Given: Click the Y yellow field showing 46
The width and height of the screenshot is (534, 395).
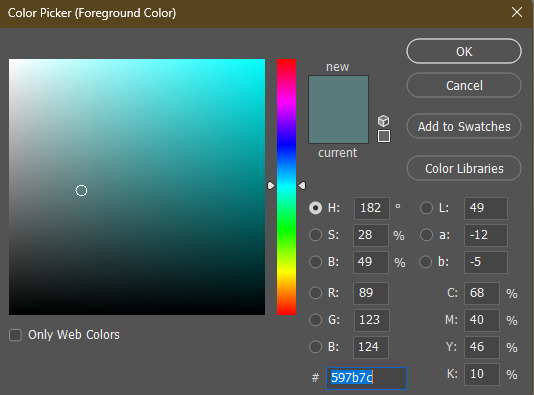Looking at the screenshot, I should 482,347.
